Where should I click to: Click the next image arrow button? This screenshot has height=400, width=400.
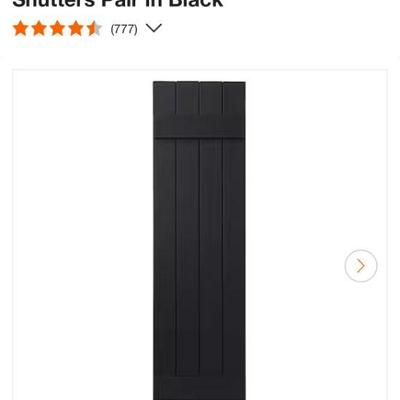(361, 266)
